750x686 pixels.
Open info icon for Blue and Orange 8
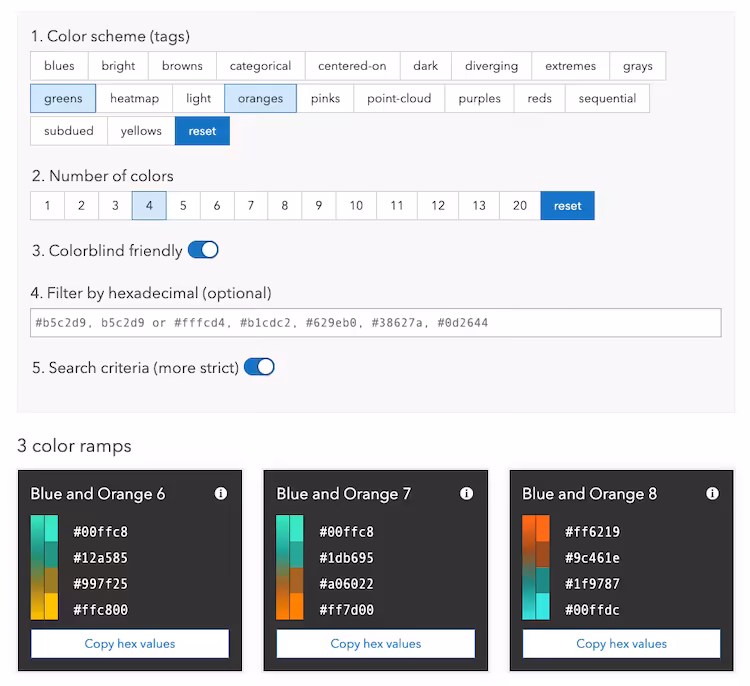point(712,493)
